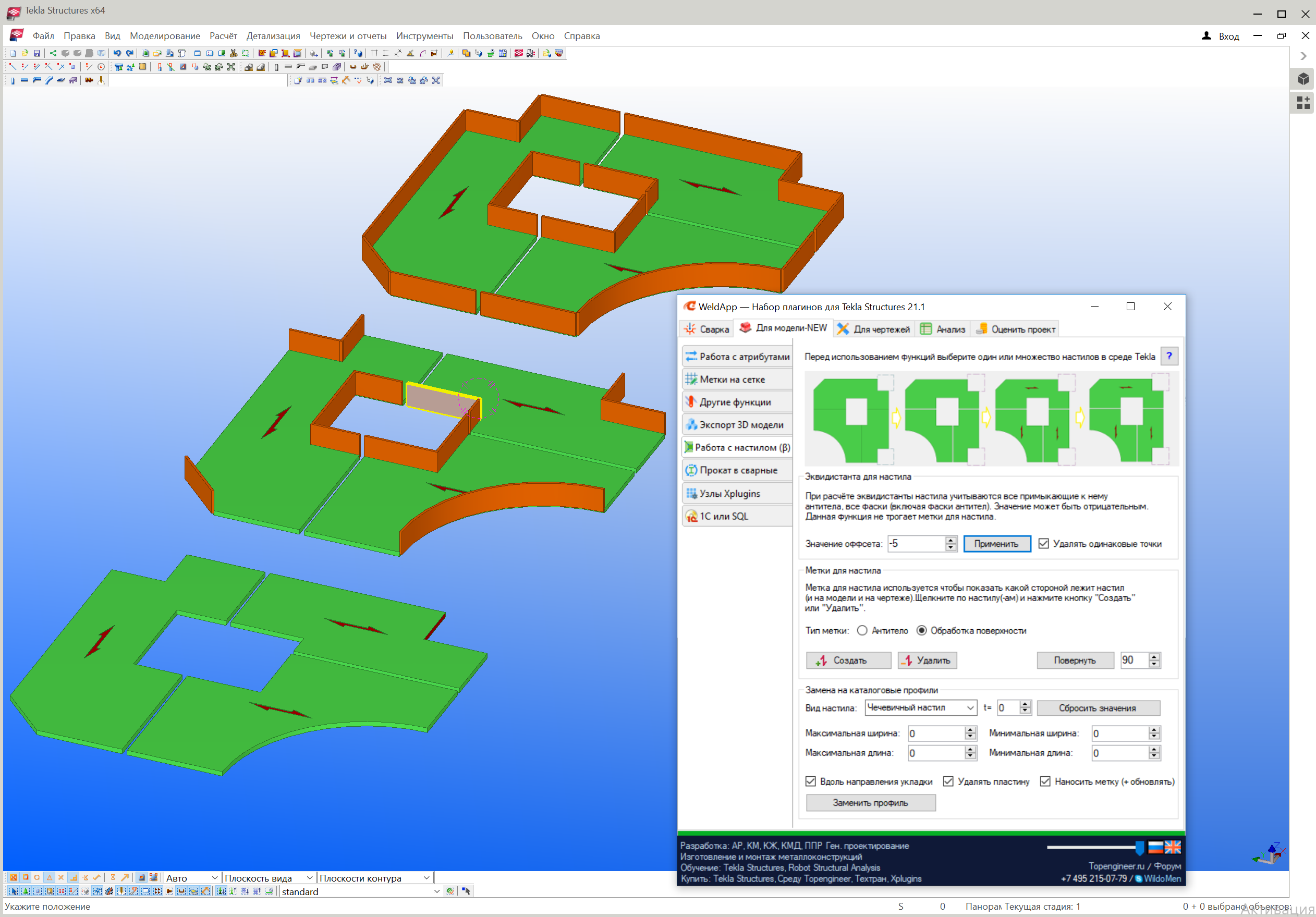
Task: Click the New model icon in toolbar
Action: [x=13, y=53]
